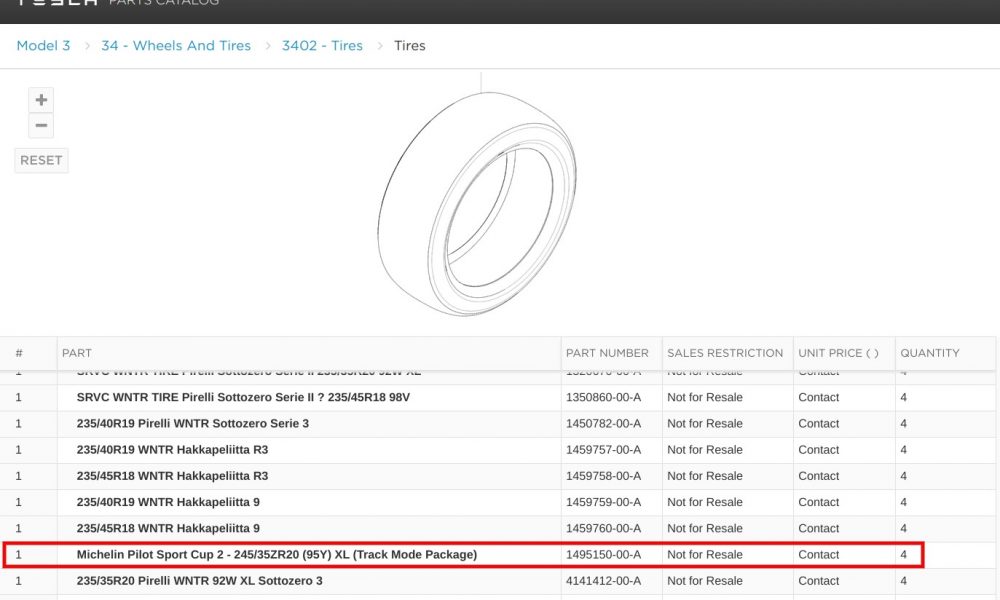Click Not for Resale in 1459759-00-A row
The height and width of the screenshot is (600, 1000).
point(705,502)
